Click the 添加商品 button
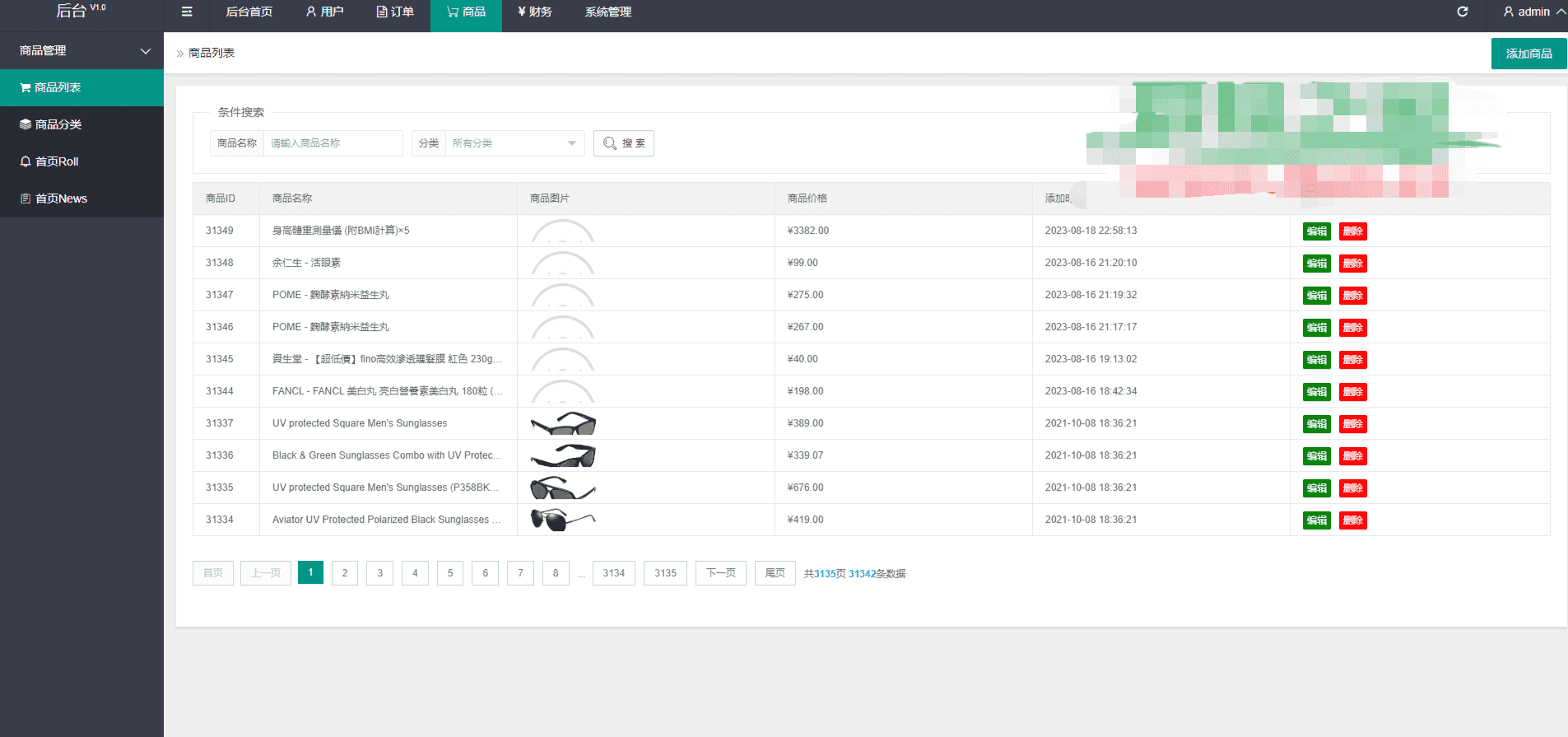The image size is (1568, 737). [x=1528, y=54]
